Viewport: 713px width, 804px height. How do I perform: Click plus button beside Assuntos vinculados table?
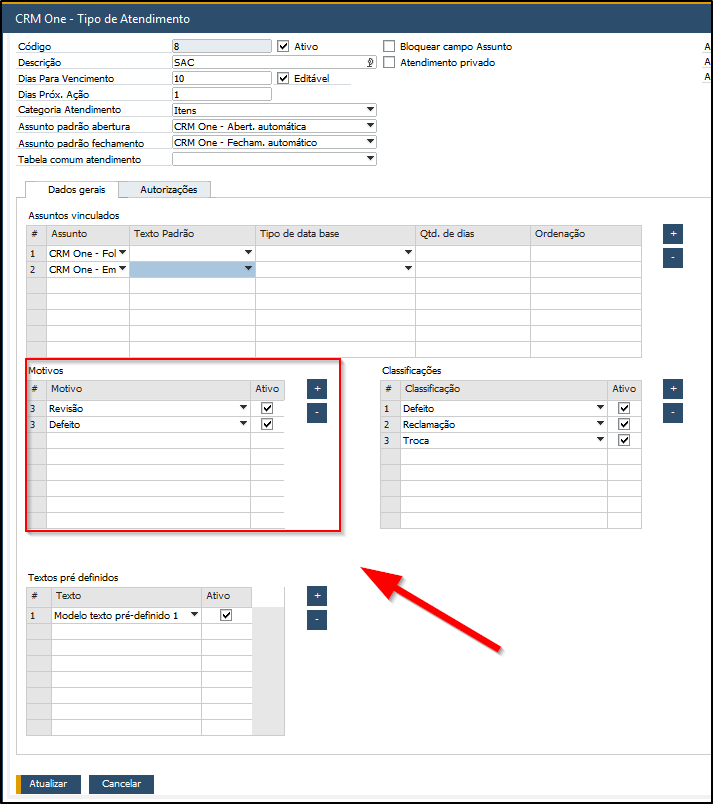pyautogui.click(x=673, y=233)
